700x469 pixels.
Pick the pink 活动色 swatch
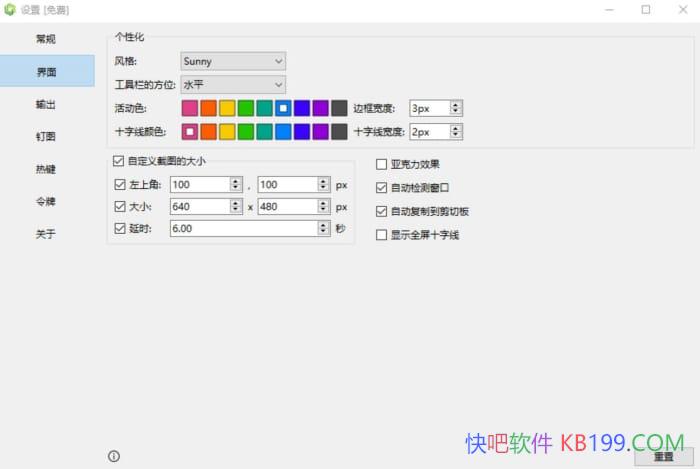(x=190, y=108)
